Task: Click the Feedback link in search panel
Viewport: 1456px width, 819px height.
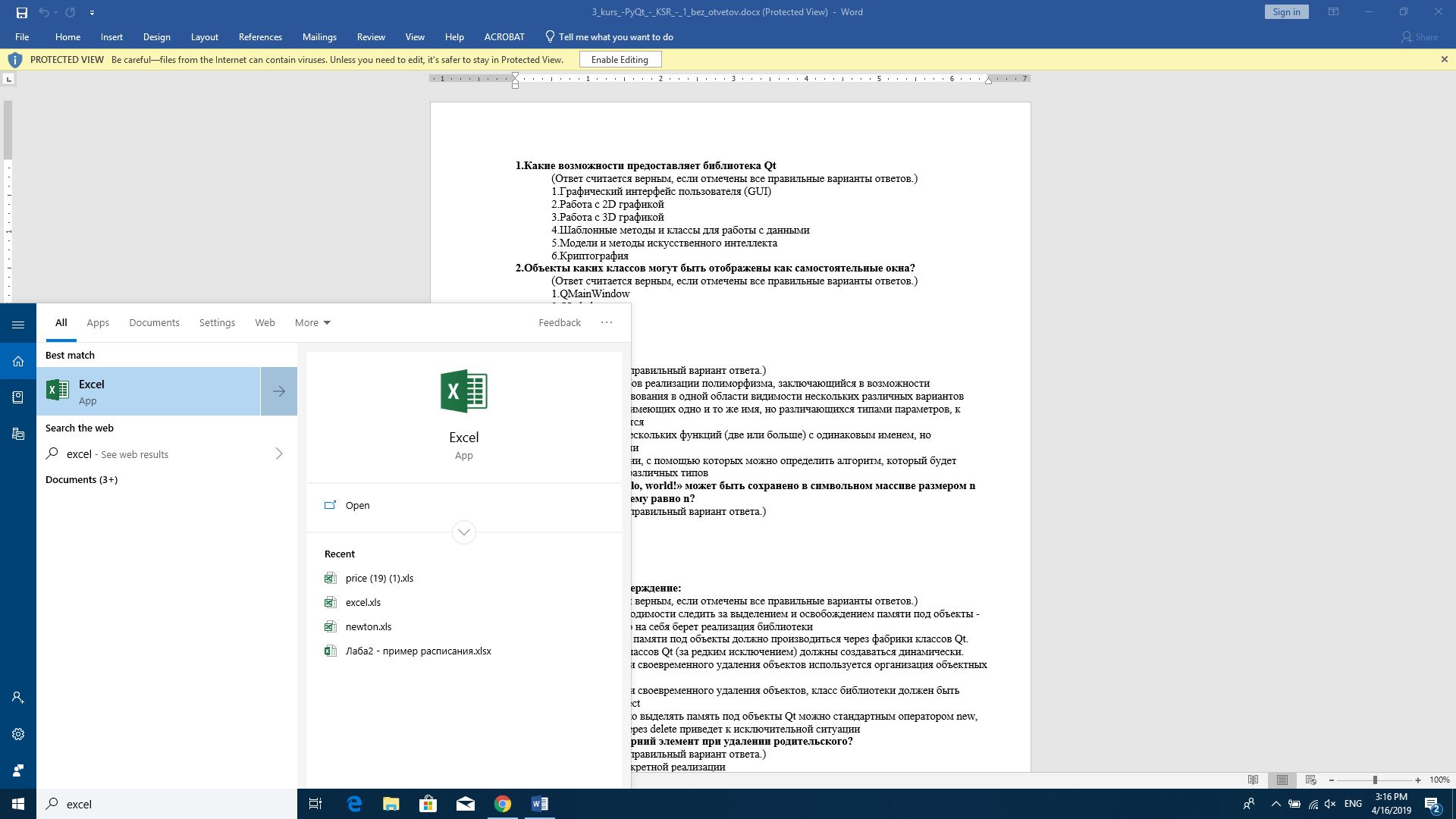Action: click(560, 322)
